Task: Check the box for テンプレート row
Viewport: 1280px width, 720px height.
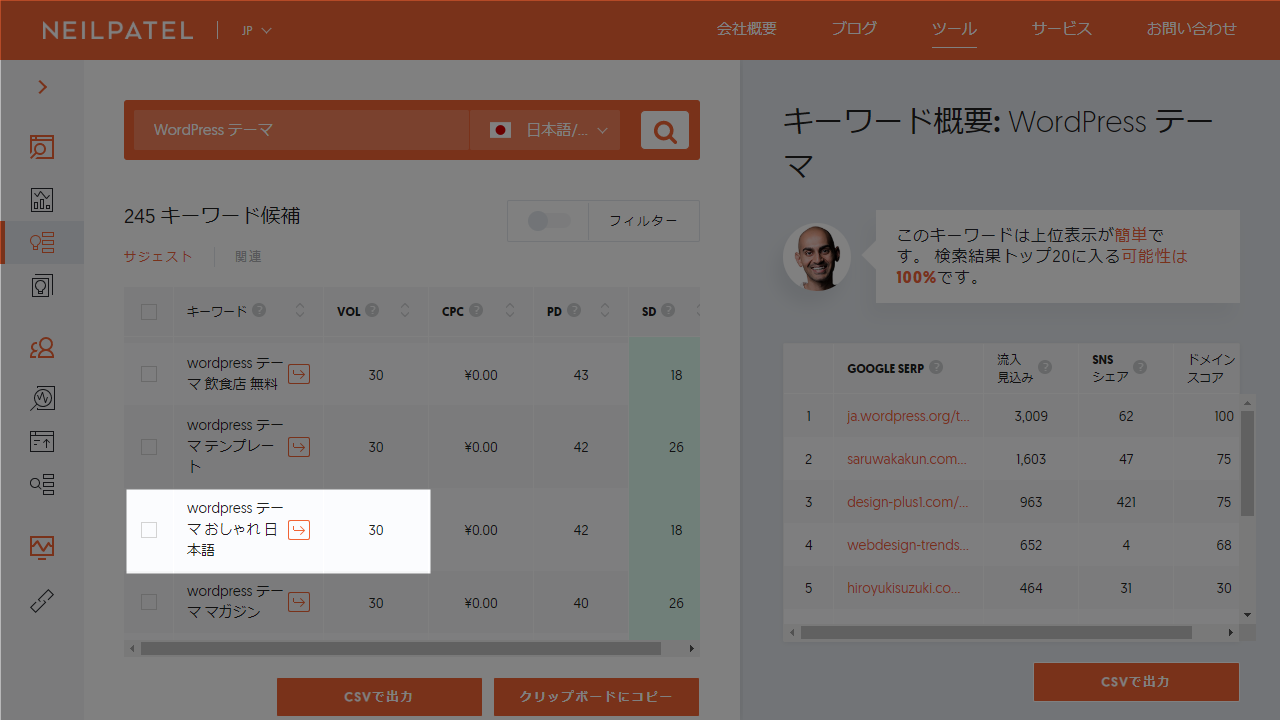Action: 149,446
